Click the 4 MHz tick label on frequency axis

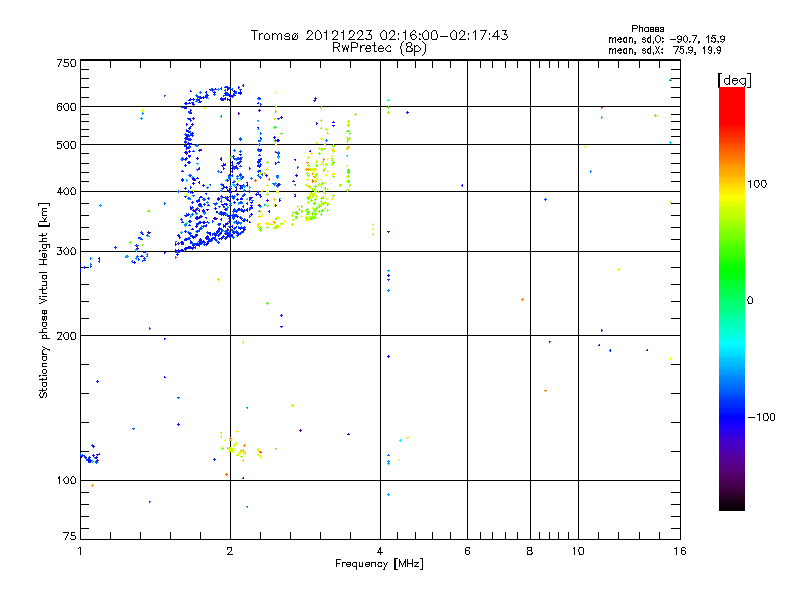(380, 551)
